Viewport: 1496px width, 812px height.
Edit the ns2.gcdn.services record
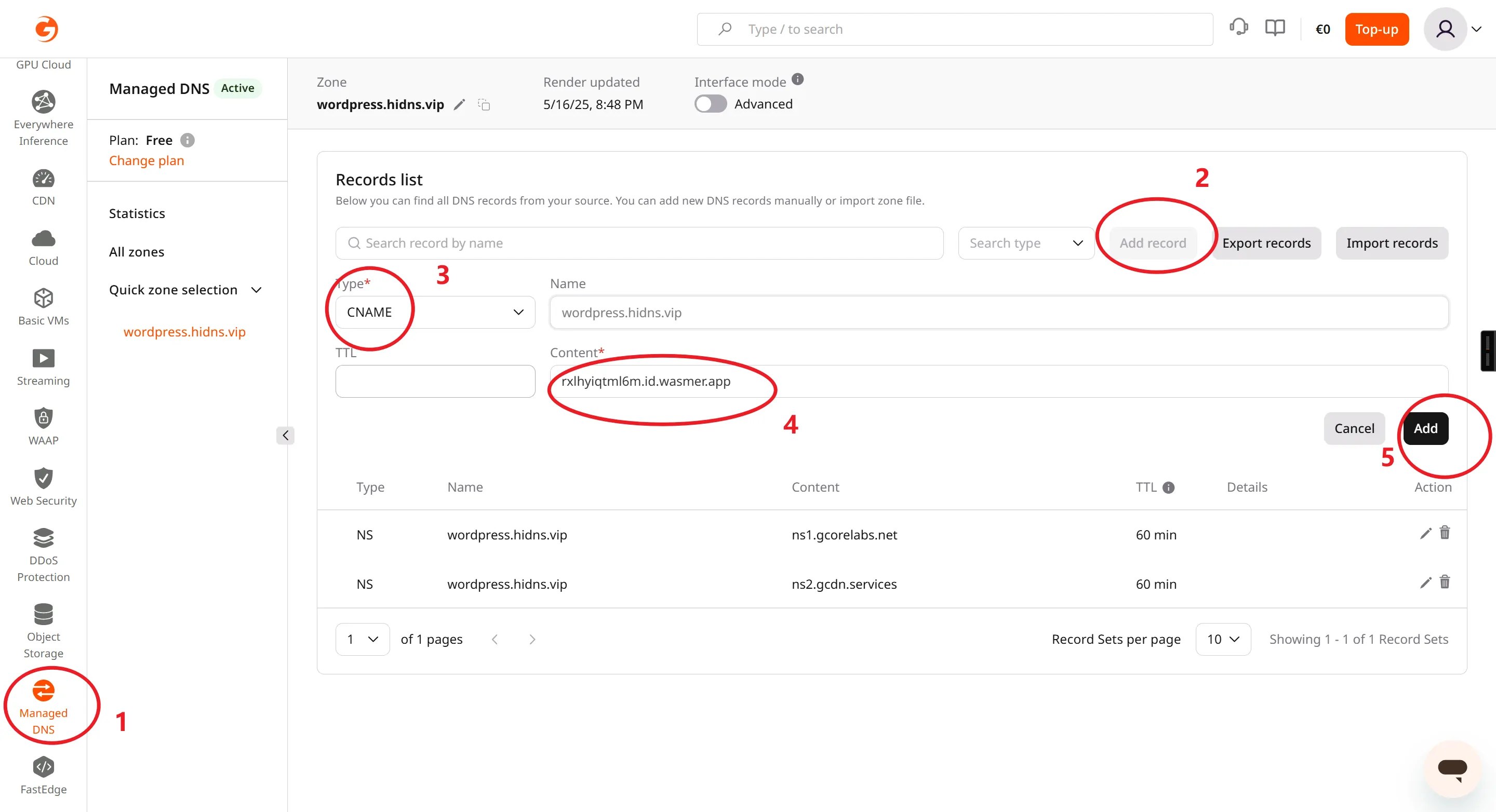(1426, 583)
